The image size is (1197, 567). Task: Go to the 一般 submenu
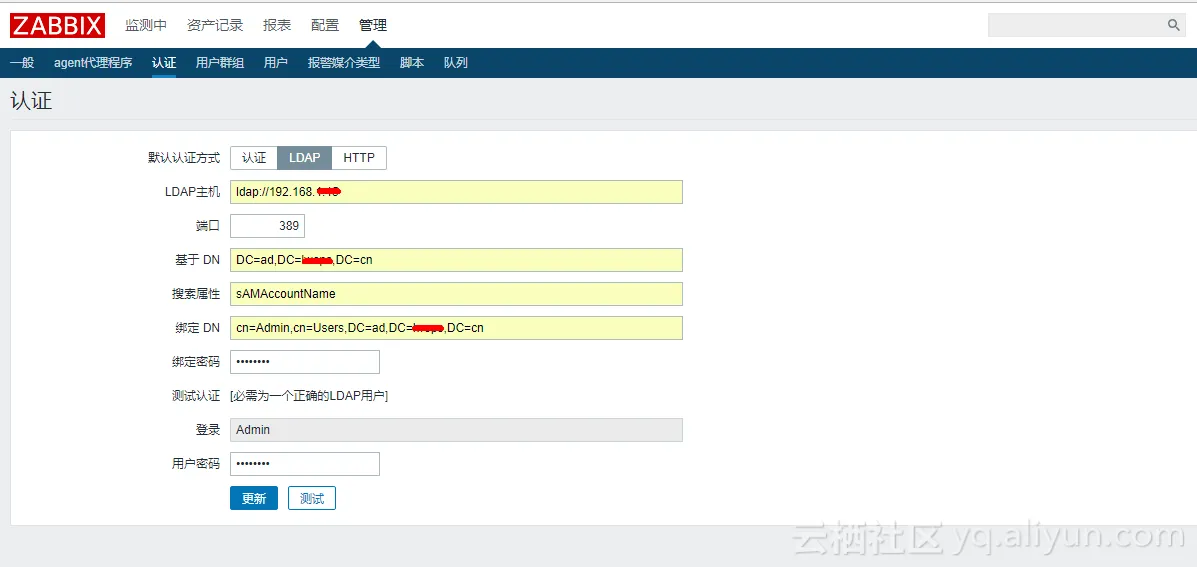pos(22,63)
